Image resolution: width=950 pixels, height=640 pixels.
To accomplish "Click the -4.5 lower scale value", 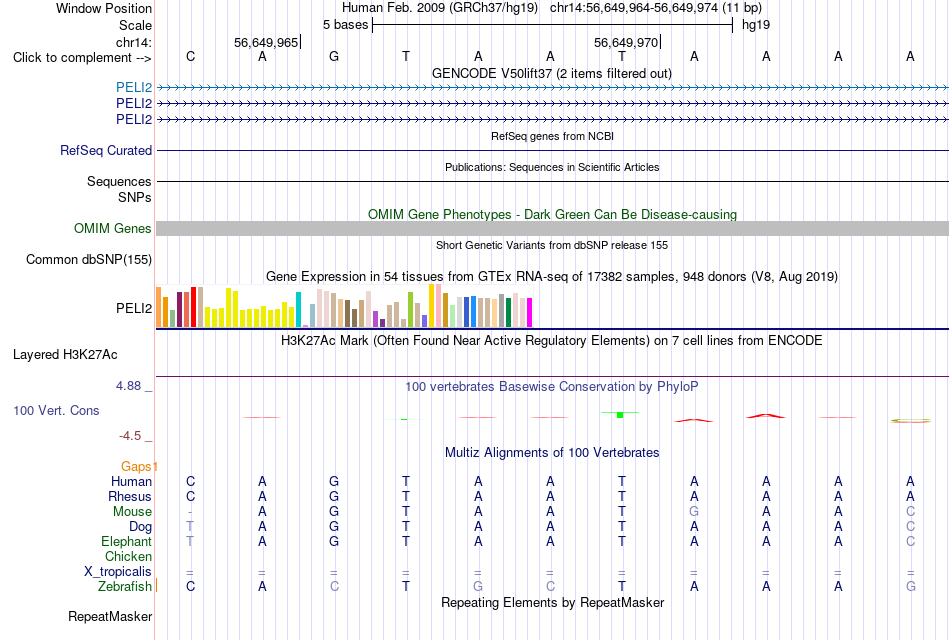I will (x=130, y=436).
